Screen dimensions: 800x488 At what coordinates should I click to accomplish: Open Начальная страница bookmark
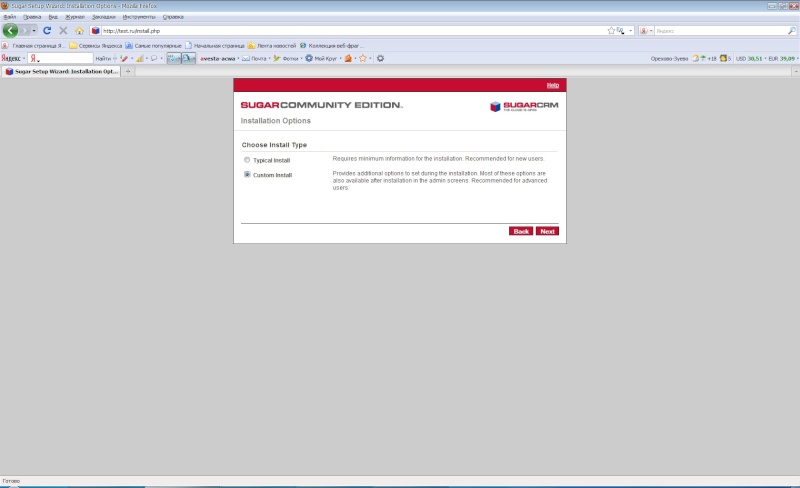tap(214, 45)
